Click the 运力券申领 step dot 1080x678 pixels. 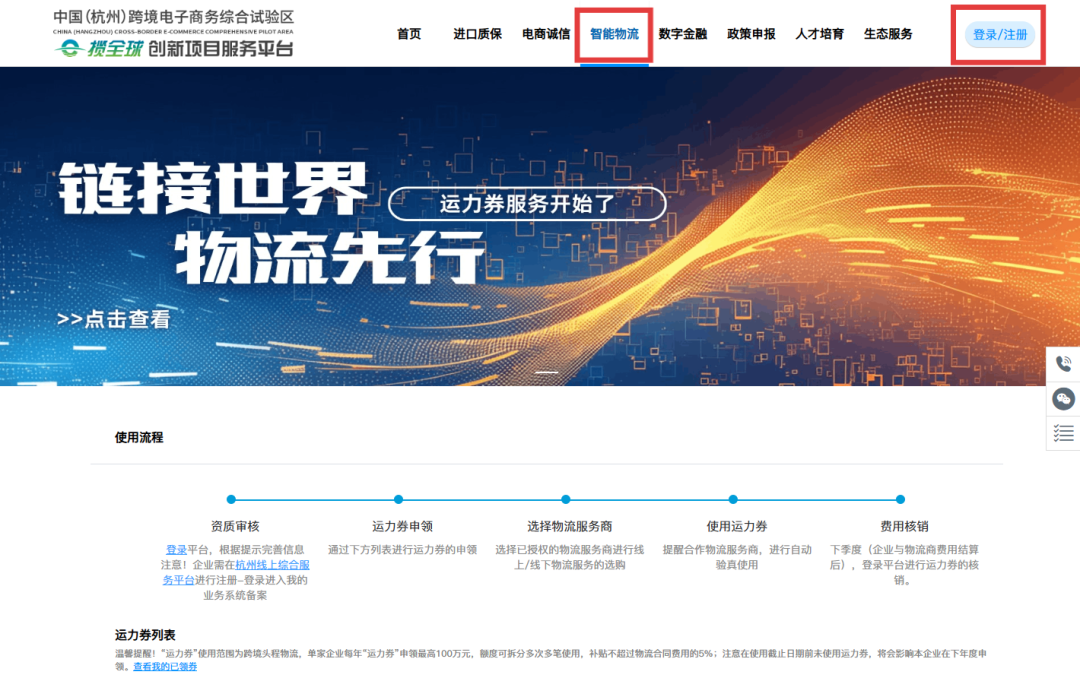coord(399,500)
